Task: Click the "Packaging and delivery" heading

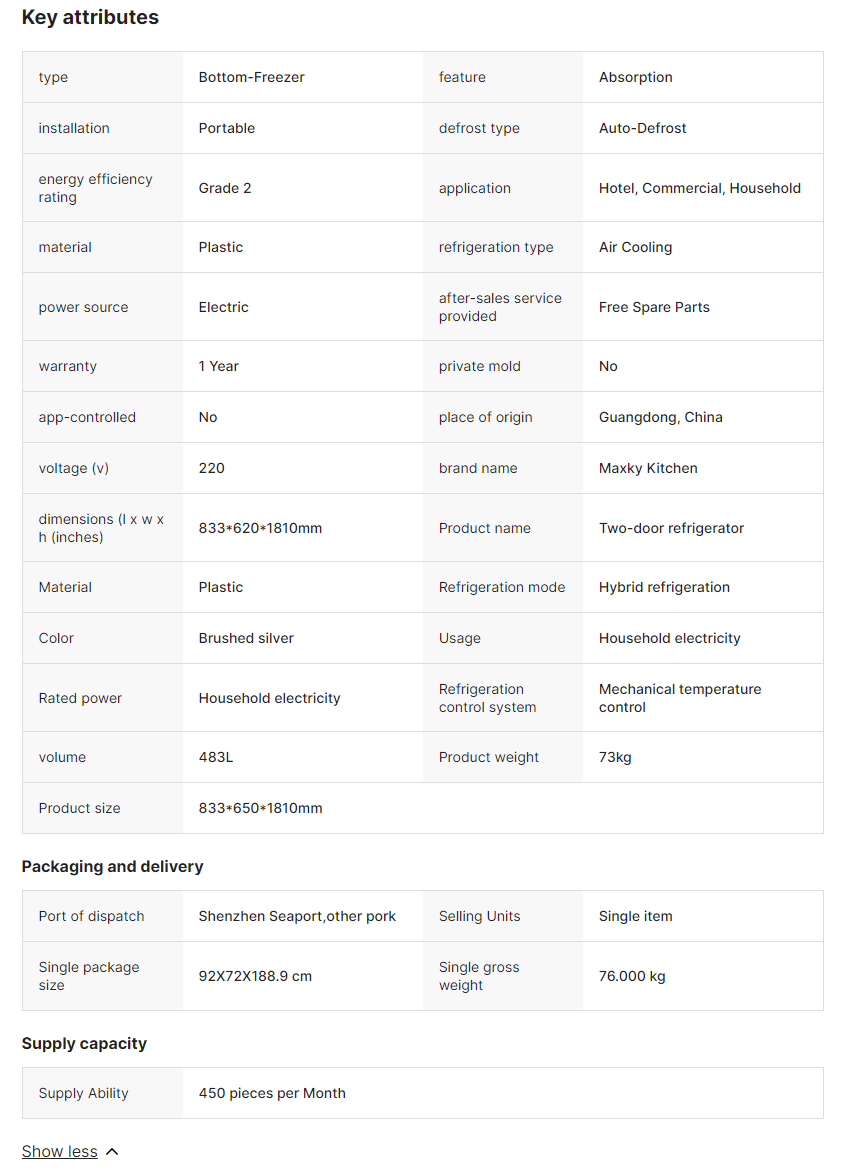Action: click(x=112, y=866)
